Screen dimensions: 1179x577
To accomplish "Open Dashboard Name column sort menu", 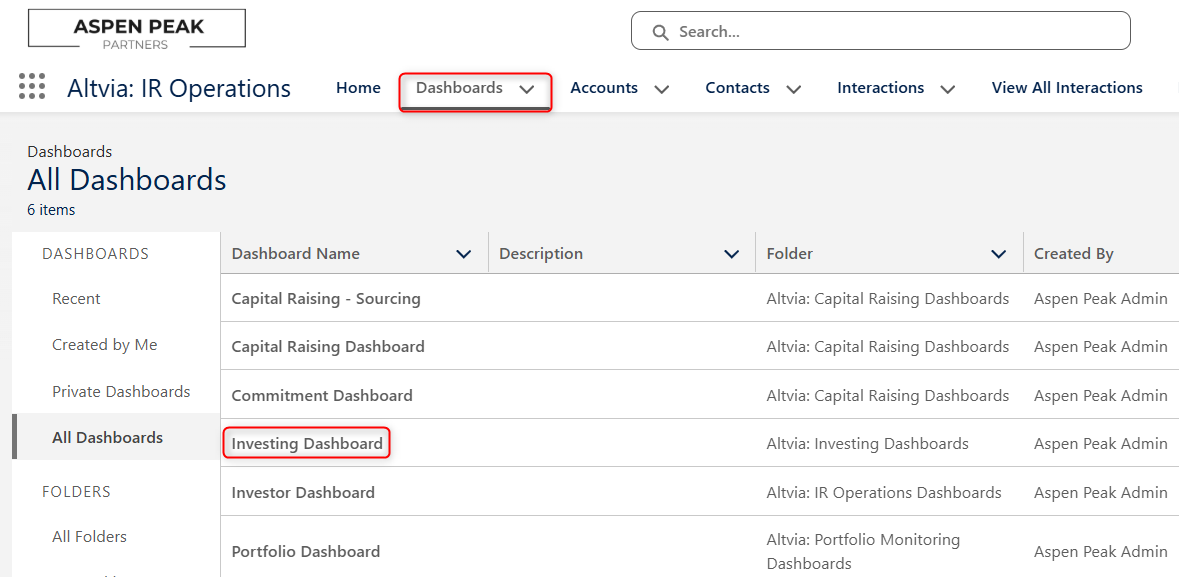I will tap(464, 254).
